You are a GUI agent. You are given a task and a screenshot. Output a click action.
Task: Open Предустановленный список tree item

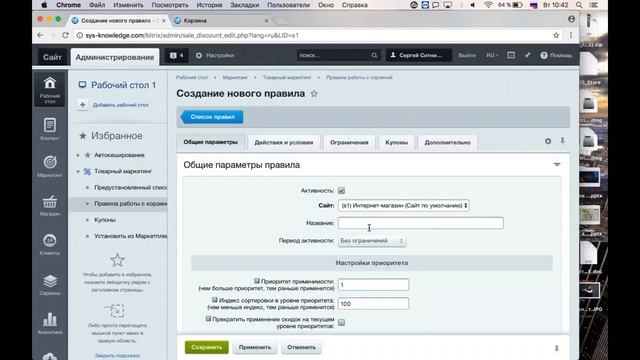point(131,187)
